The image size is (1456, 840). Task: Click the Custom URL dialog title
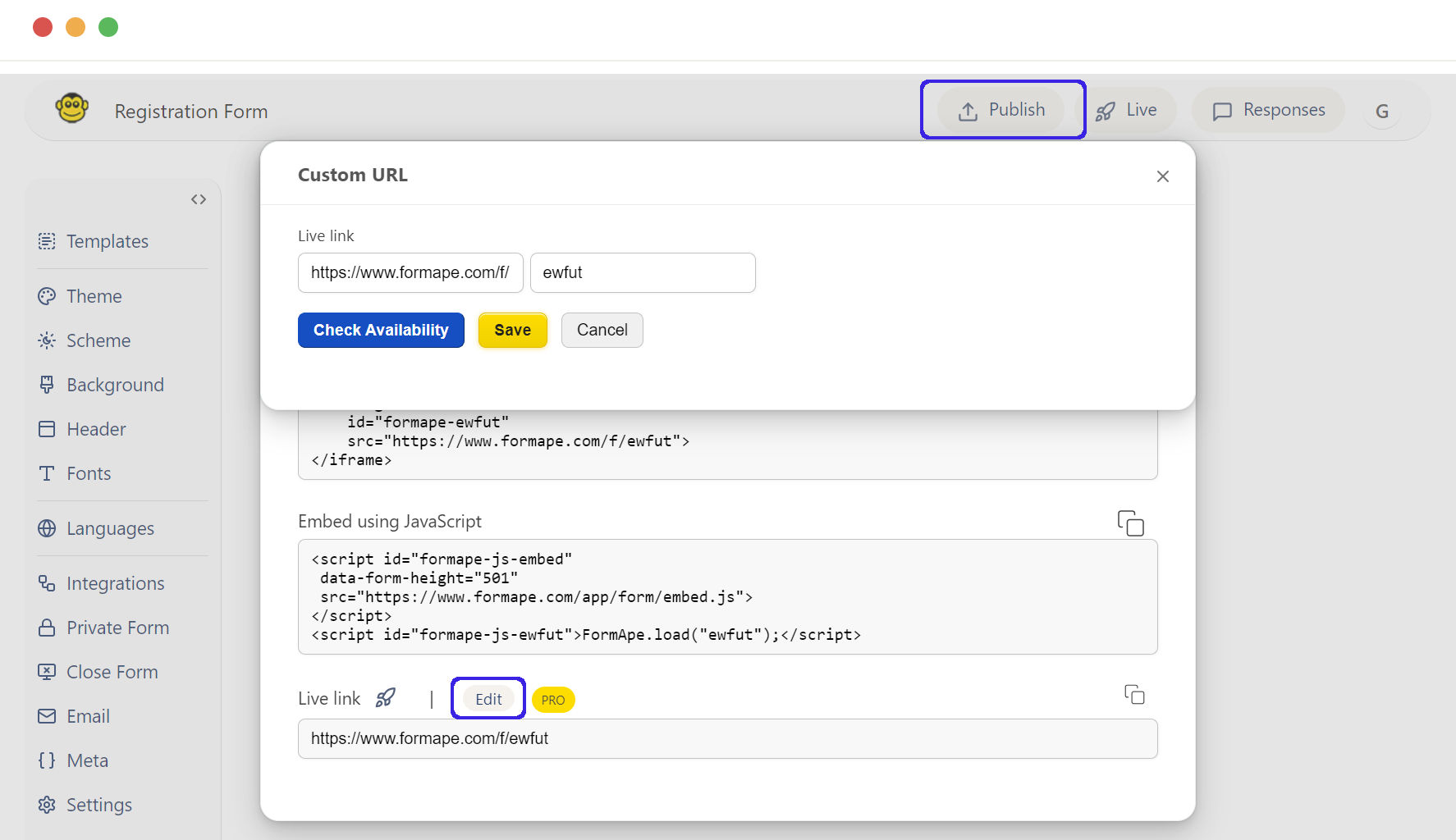[x=353, y=175]
